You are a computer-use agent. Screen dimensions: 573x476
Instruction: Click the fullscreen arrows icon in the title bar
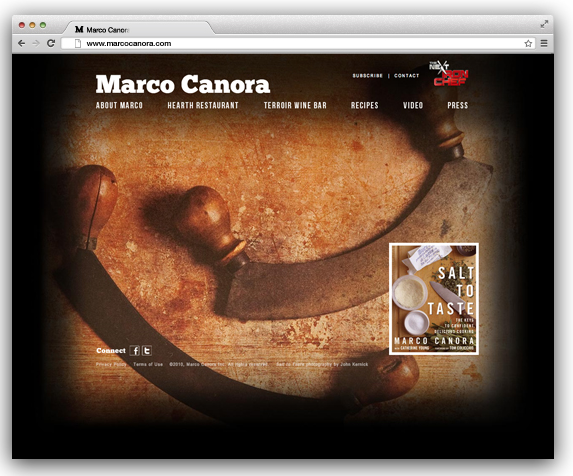pyautogui.click(x=544, y=24)
